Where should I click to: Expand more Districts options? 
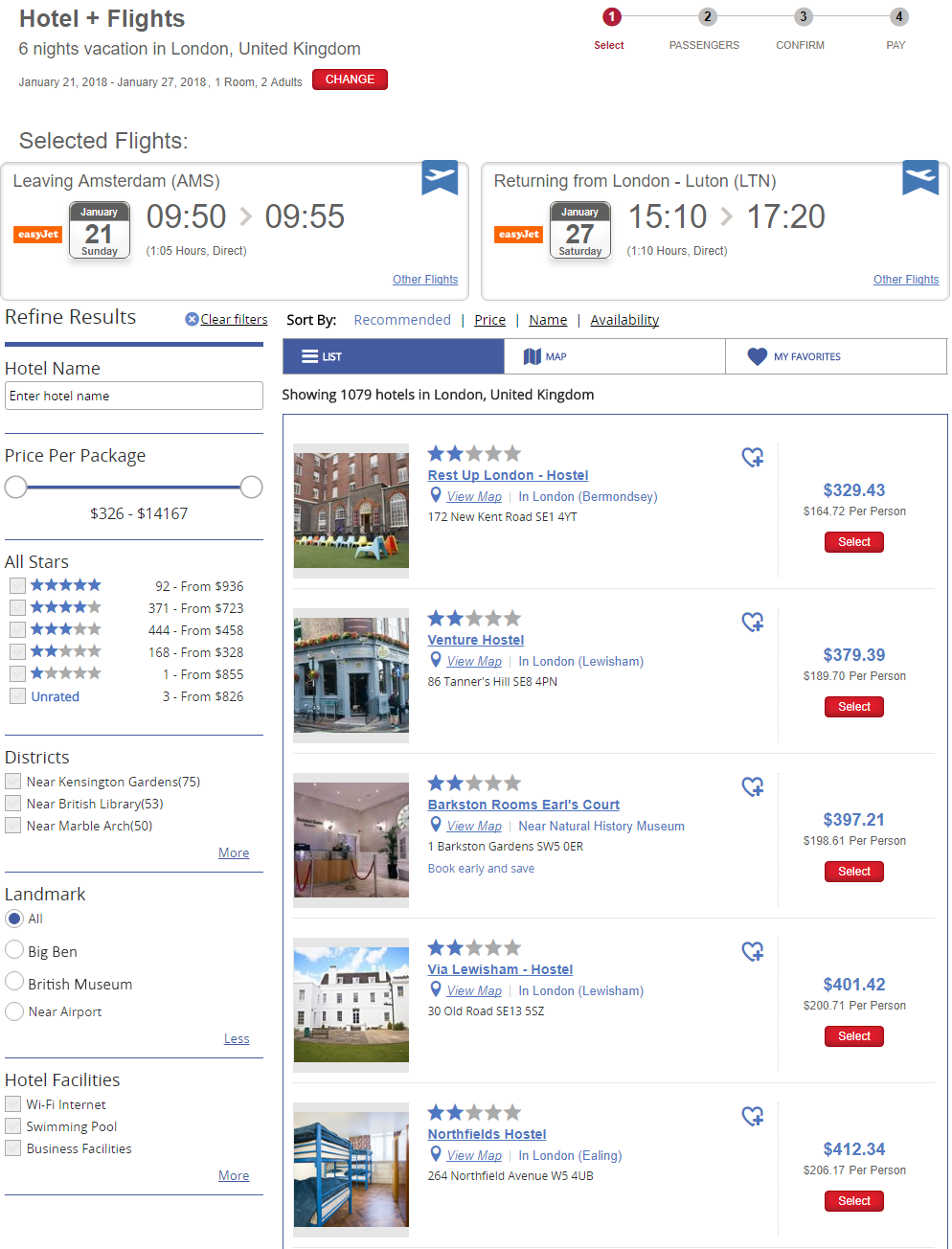[234, 852]
